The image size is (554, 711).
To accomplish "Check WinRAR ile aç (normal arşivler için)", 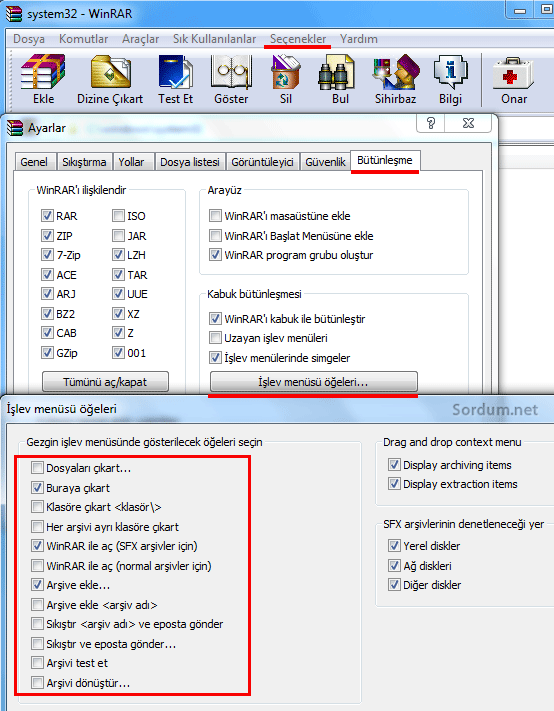I will coord(37,565).
